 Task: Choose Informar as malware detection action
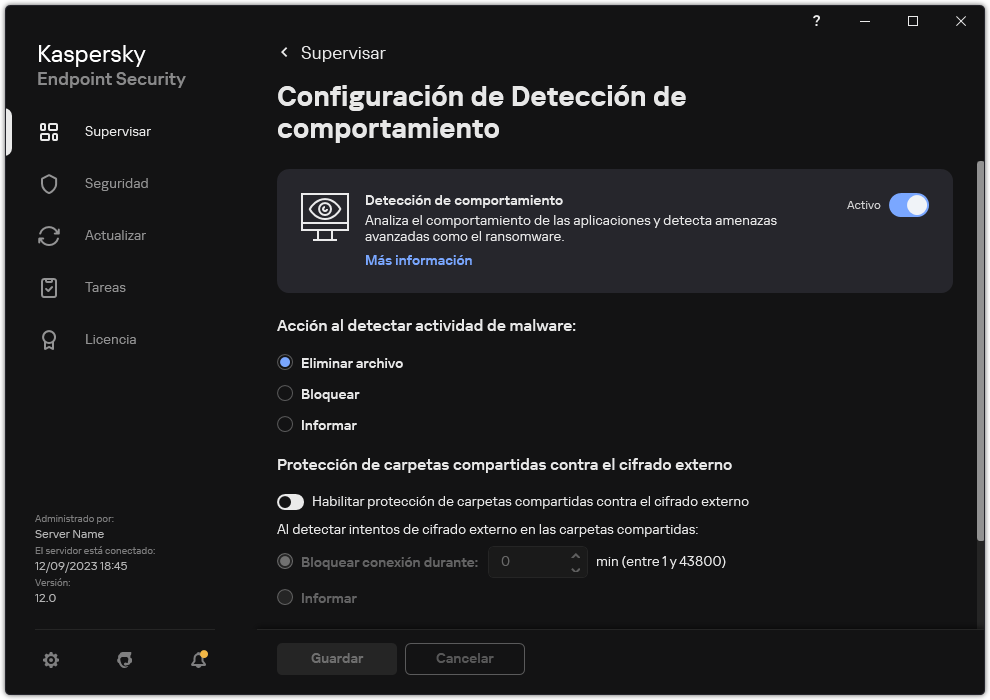[x=285, y=425]
